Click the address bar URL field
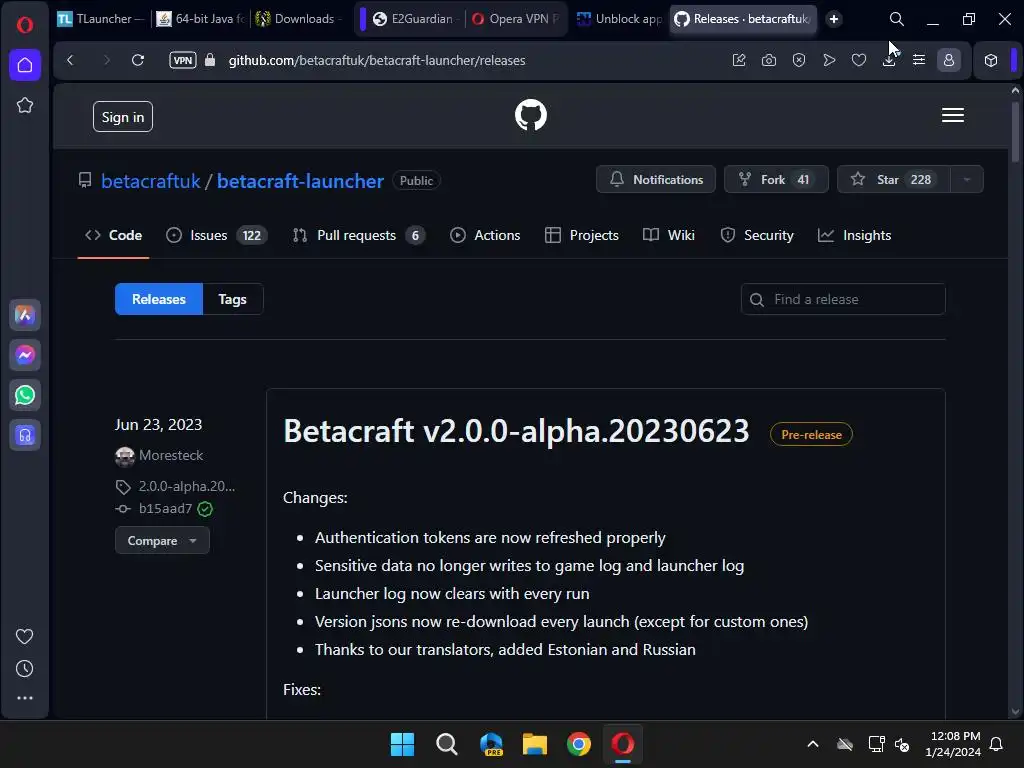Viewport: 1024px width, 768px height. click(377, 60)
